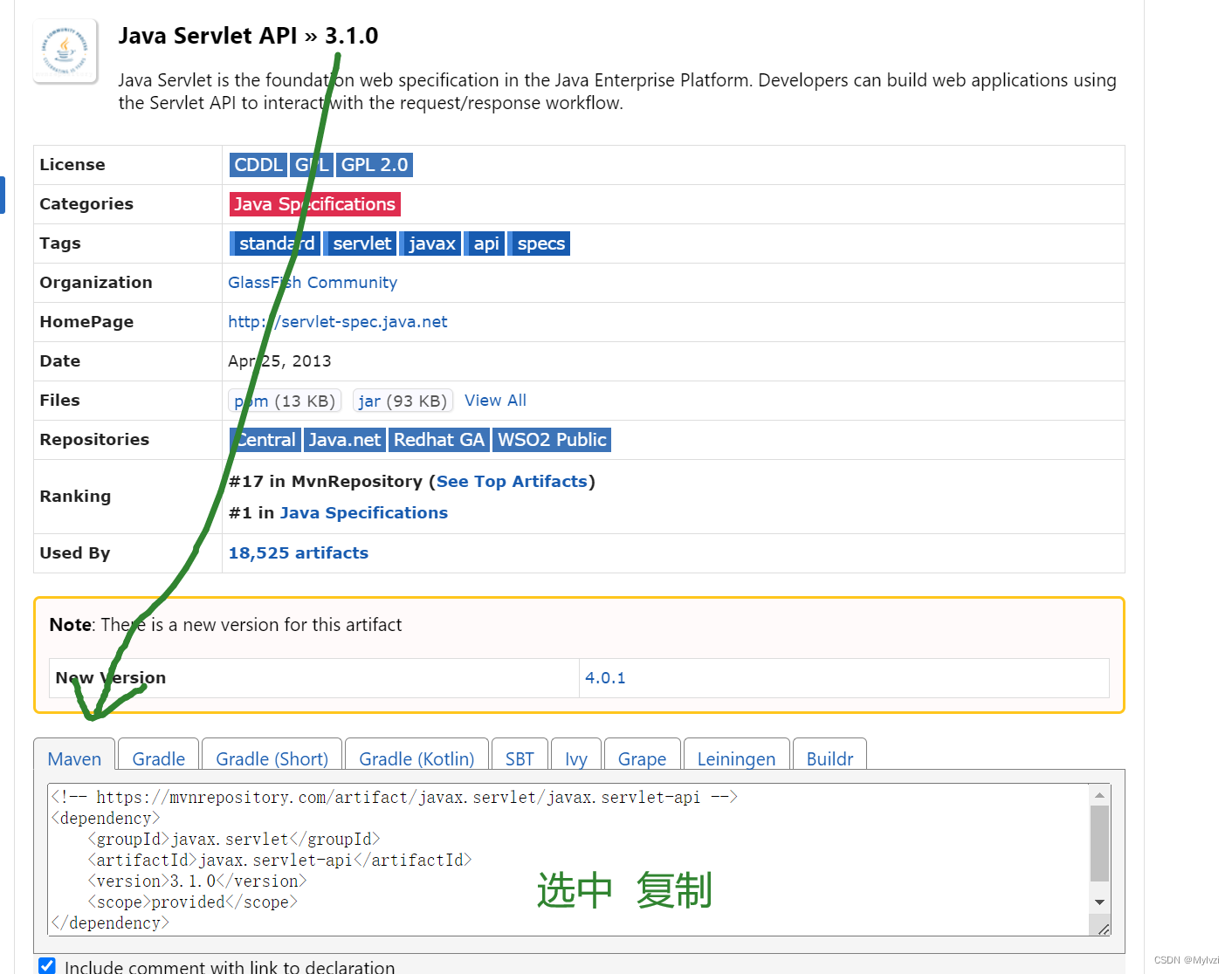This screenshot has width=1232, height=974.
Task: Open the GPL 2.0 license tag
Action: point(375,165)
